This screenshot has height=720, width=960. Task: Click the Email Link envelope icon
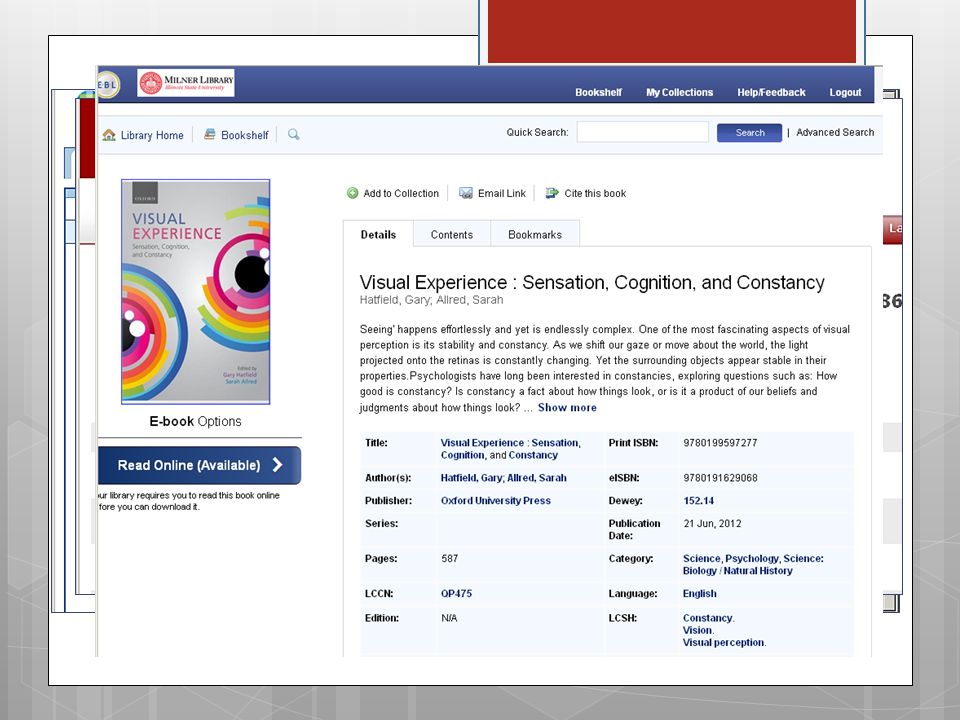466,193
